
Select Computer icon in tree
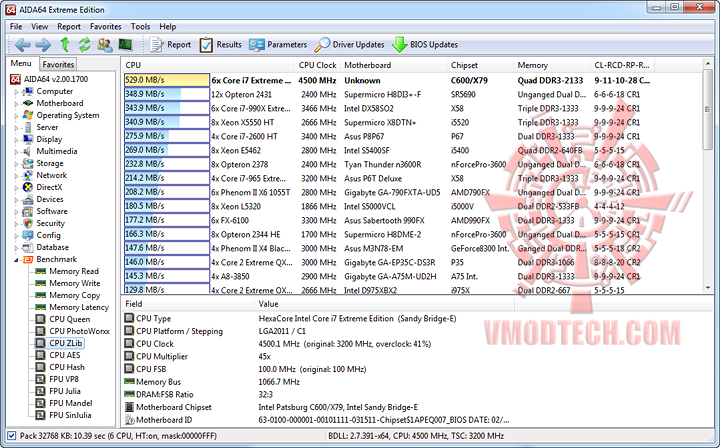tap(28, 91)
